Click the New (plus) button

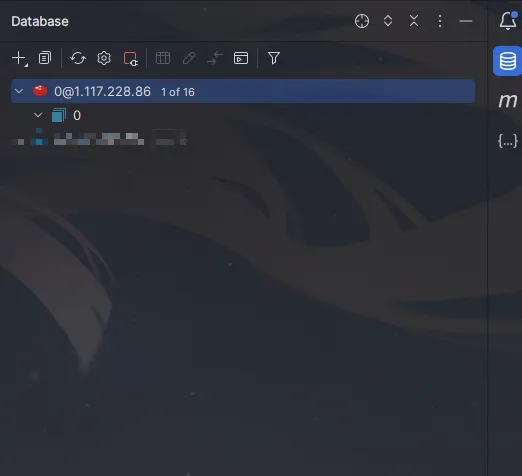(19, 58)
